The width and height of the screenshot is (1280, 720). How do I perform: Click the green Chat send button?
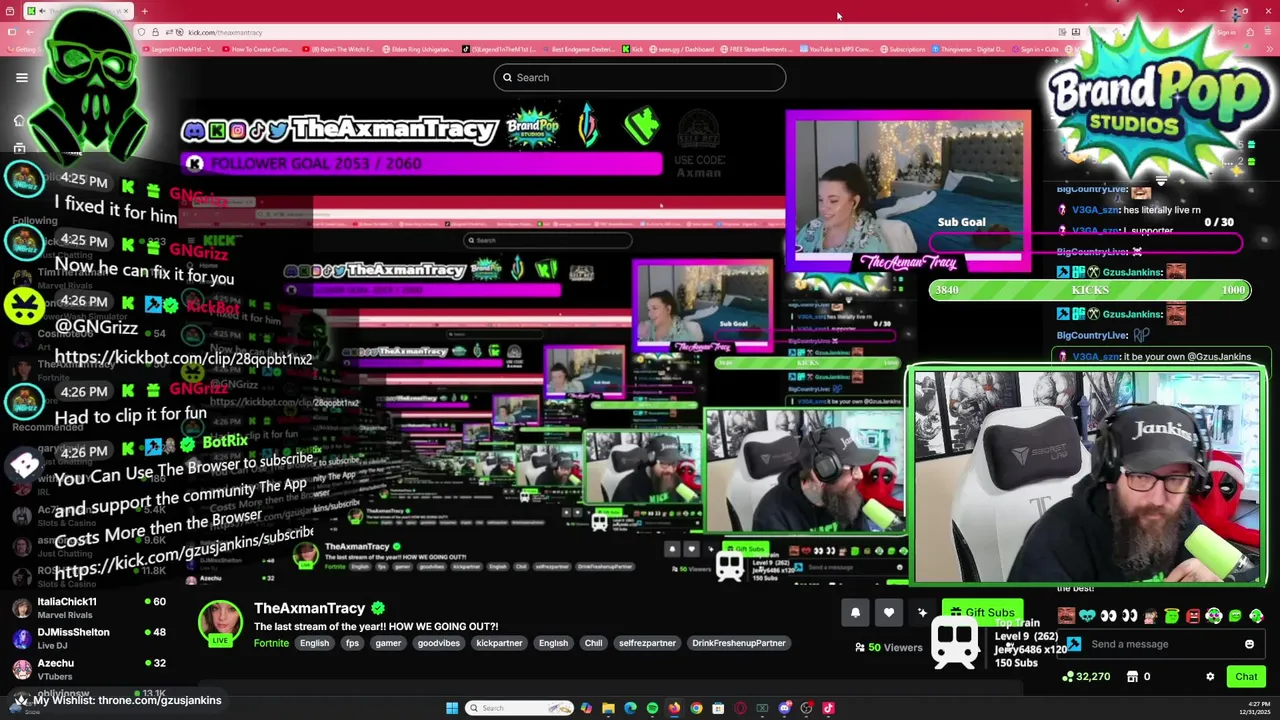point(1246,677)
